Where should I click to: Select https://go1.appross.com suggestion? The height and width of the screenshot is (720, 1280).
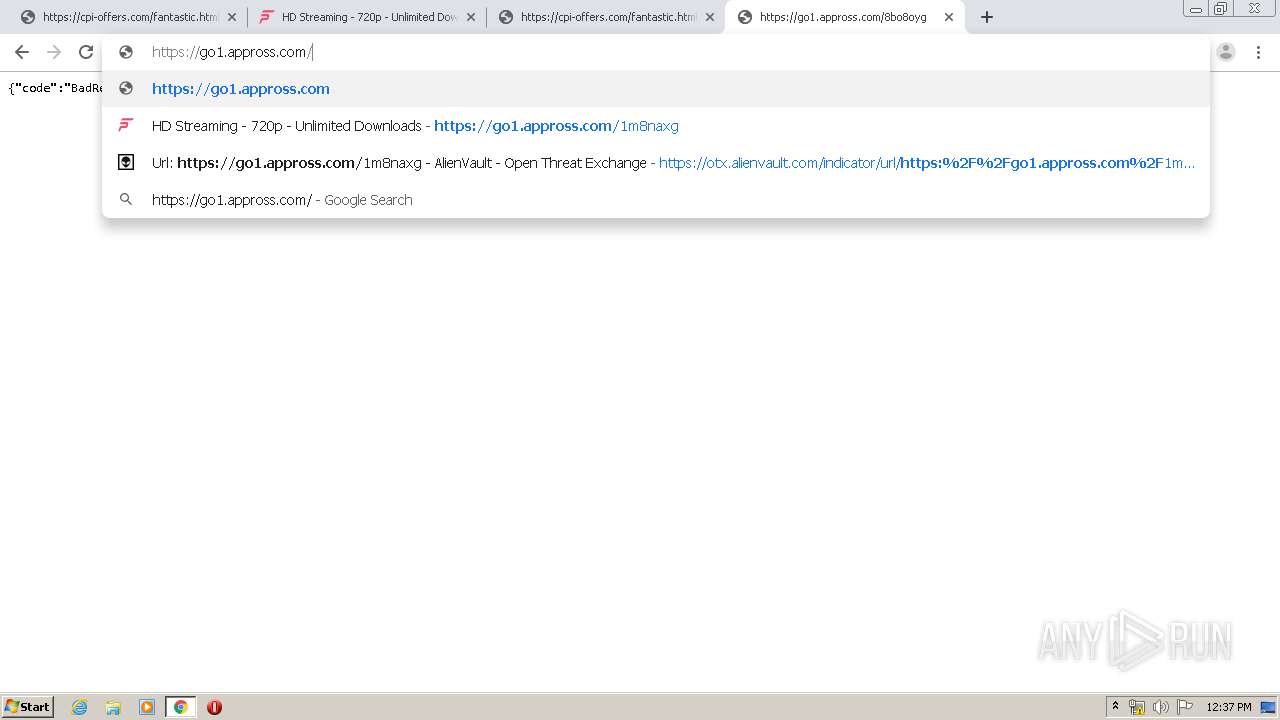[x=656, y=88]
